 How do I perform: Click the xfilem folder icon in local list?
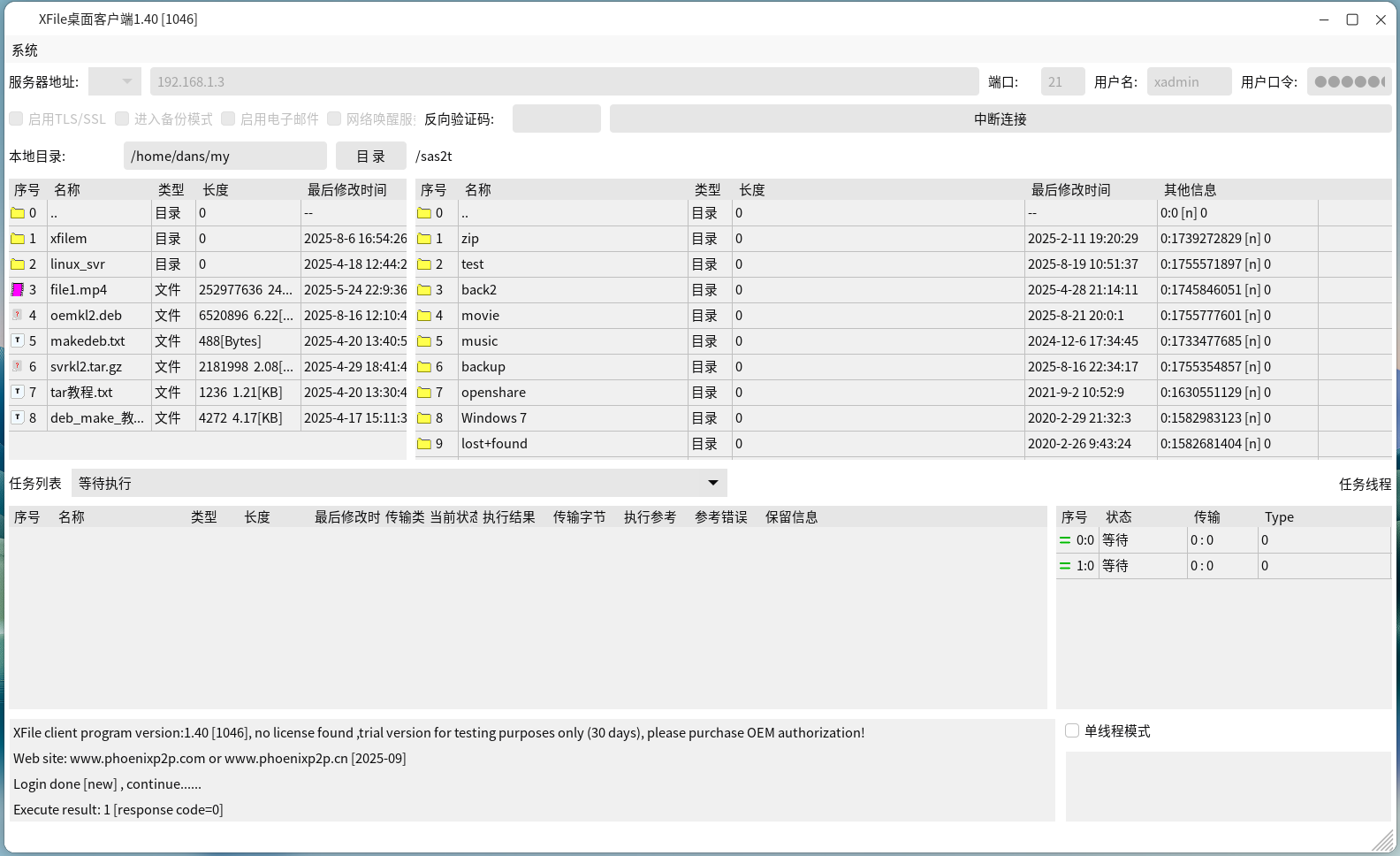[x=18, y=238]
